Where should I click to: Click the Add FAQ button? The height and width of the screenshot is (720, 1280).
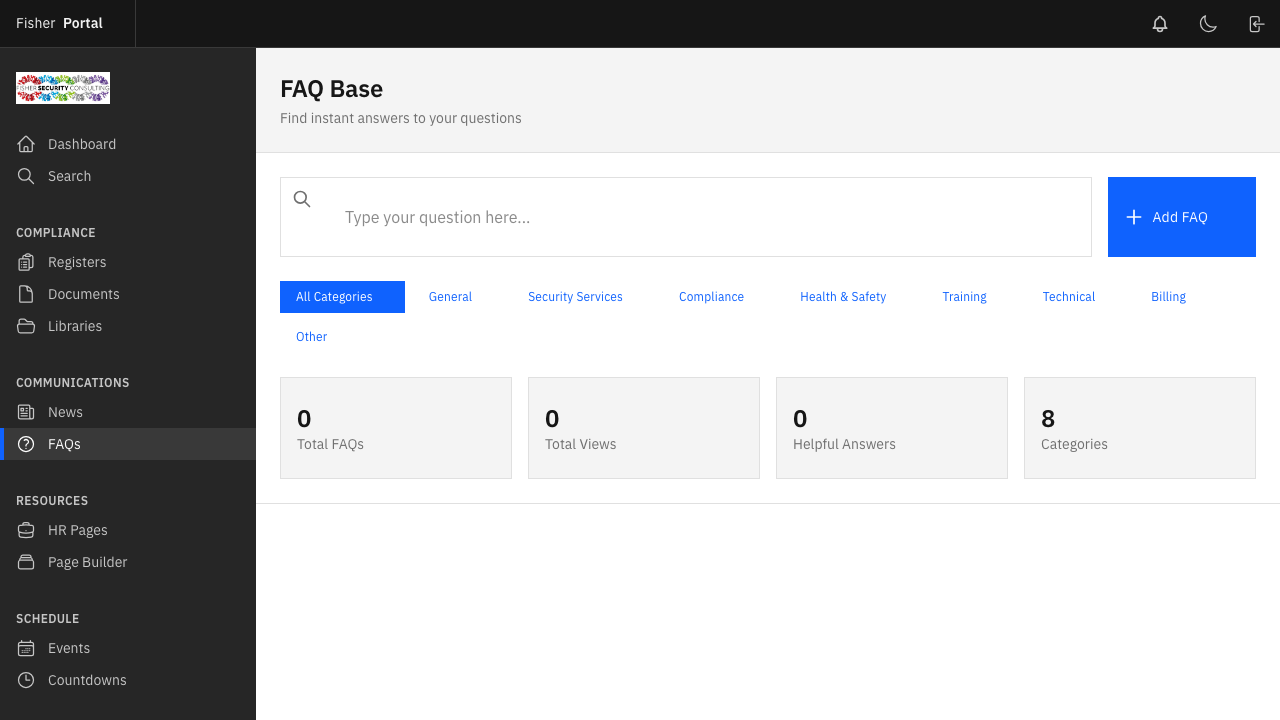(x=1181, y=217)
